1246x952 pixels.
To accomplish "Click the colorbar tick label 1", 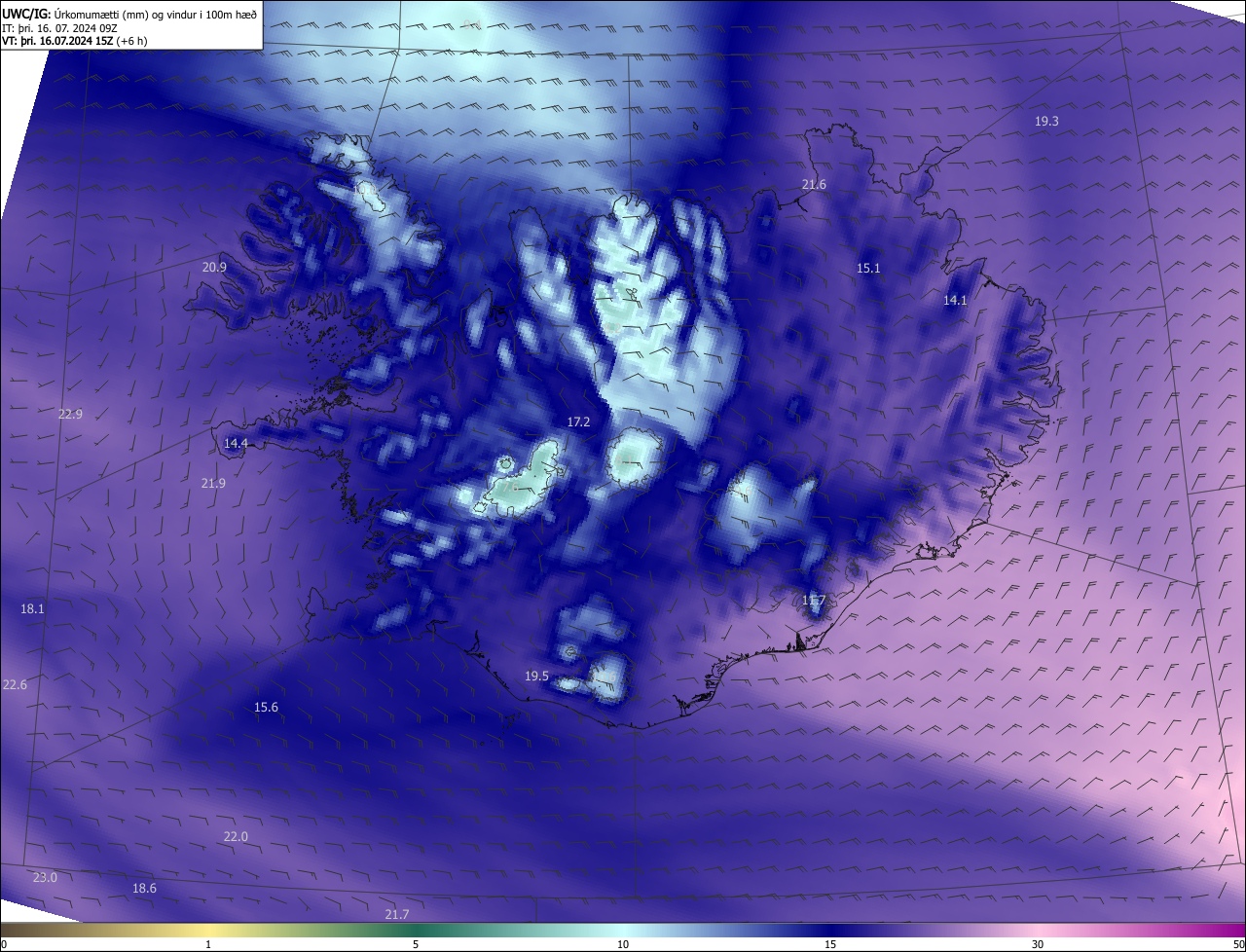I will 208,944.
